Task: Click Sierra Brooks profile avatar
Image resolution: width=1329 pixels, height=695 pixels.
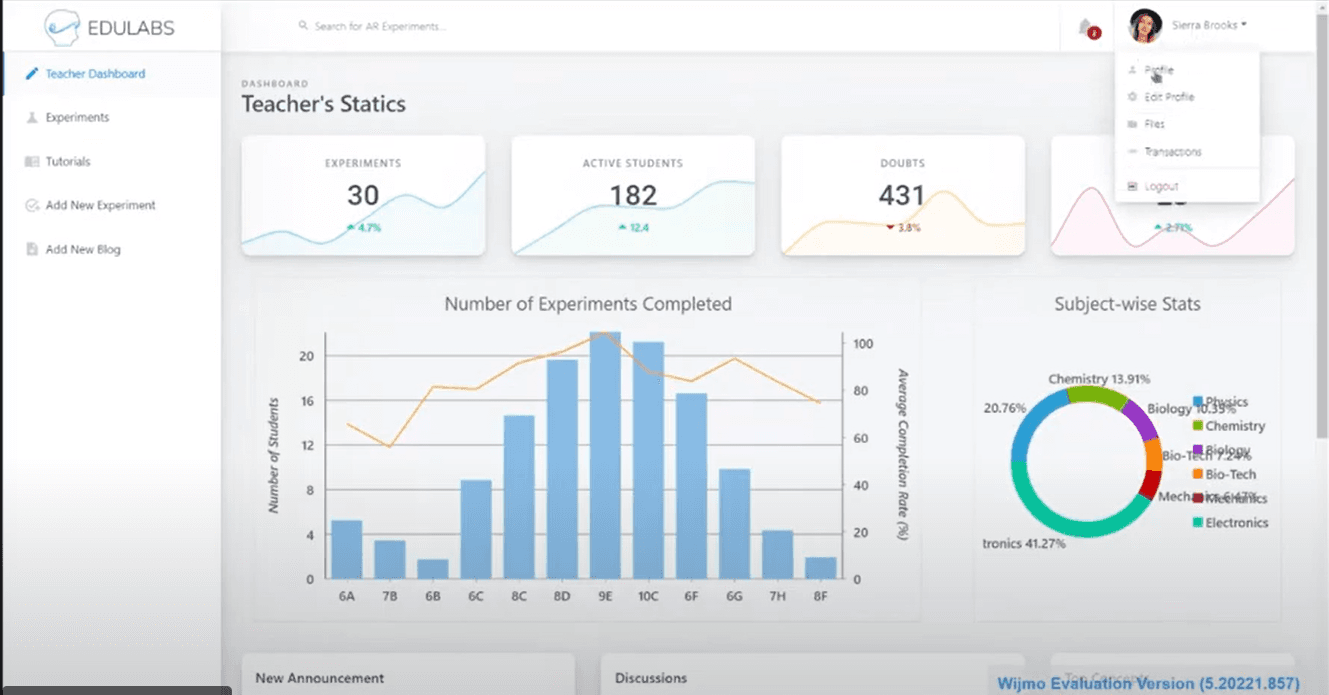Action: point(1145,26)
